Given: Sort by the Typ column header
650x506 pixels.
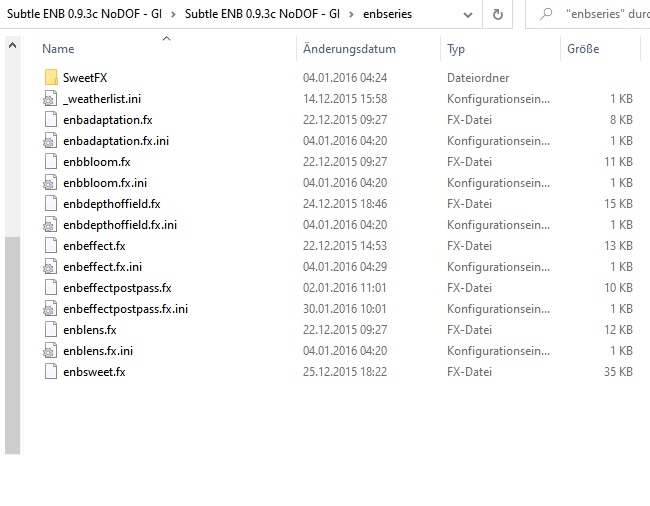Looking at the screenshot, I should pos(456,49).
